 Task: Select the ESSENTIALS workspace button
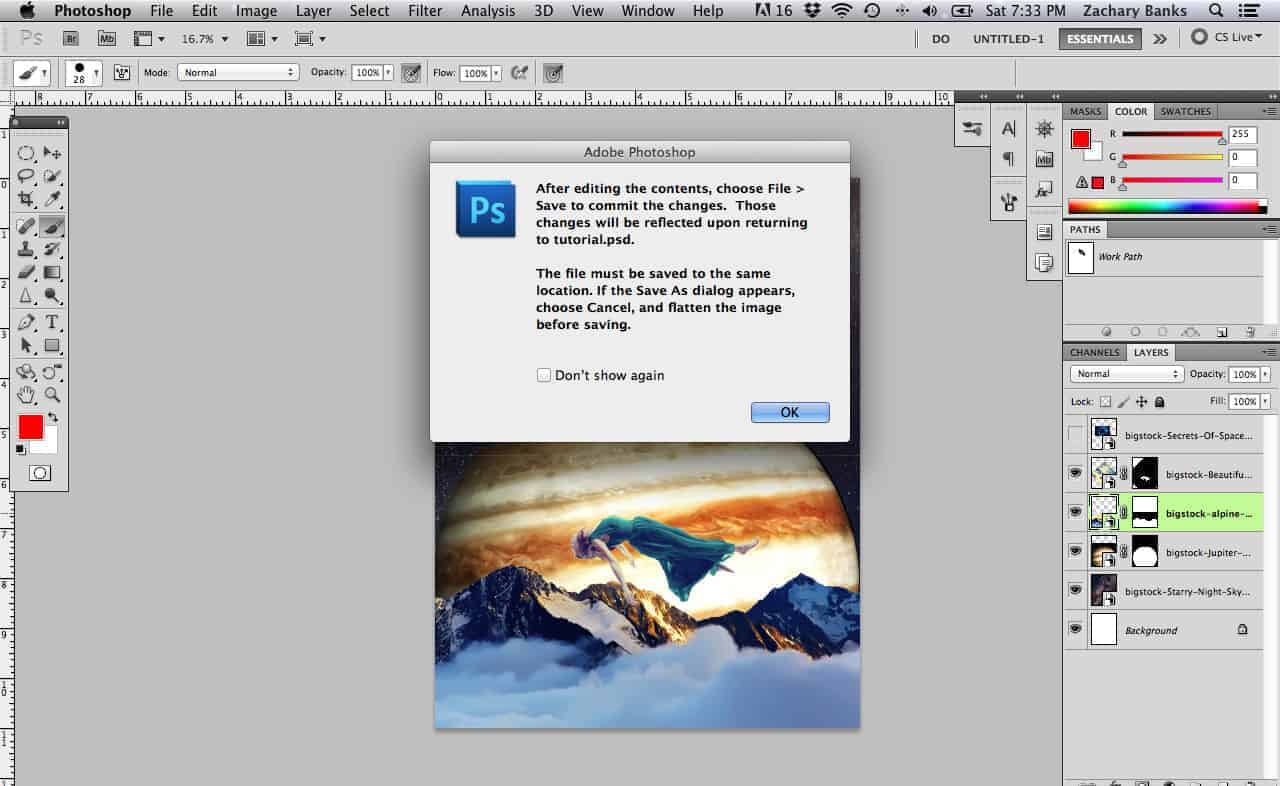tap(1100, 39)
